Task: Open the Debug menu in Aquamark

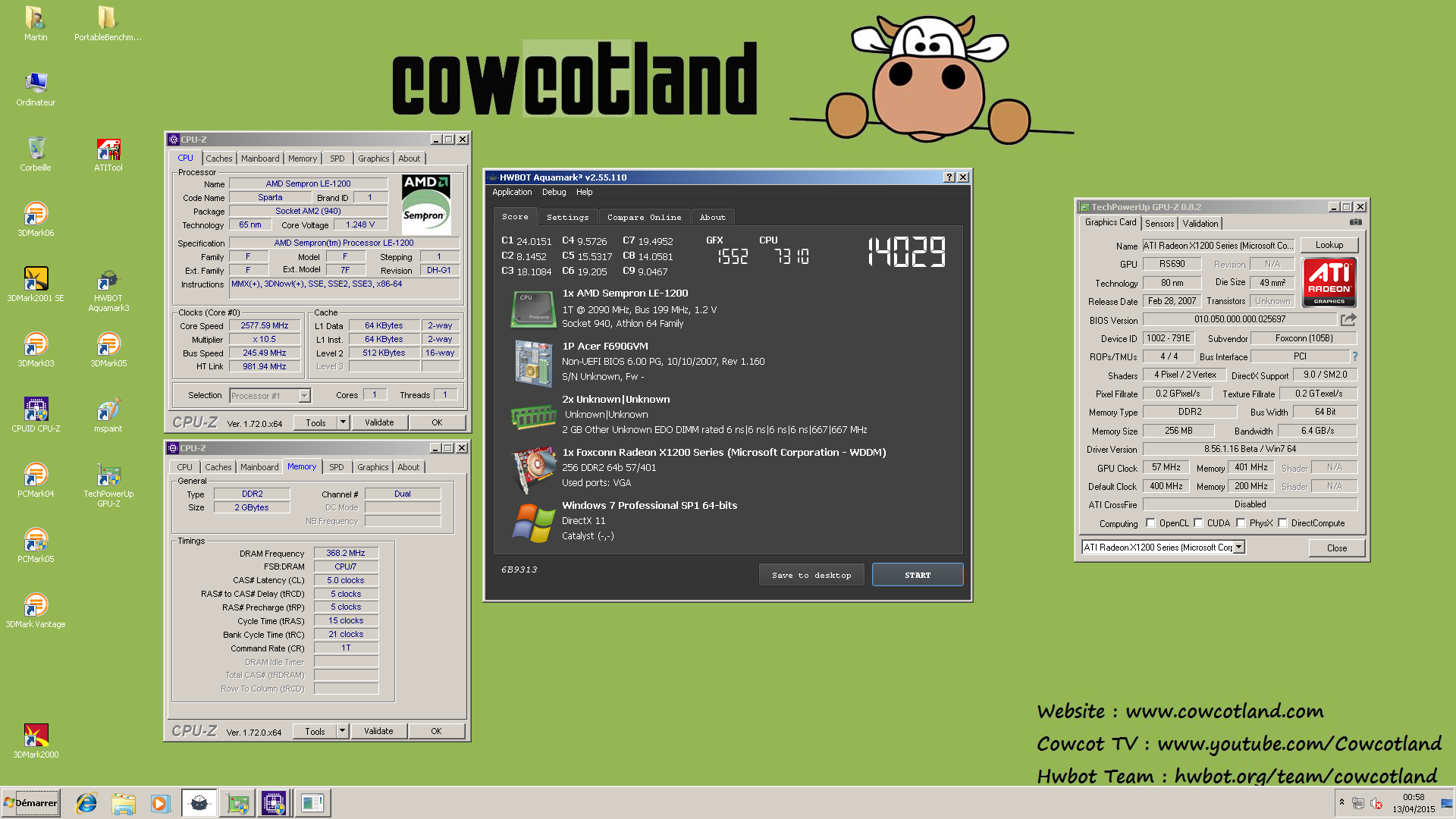Action: [554, 193]
